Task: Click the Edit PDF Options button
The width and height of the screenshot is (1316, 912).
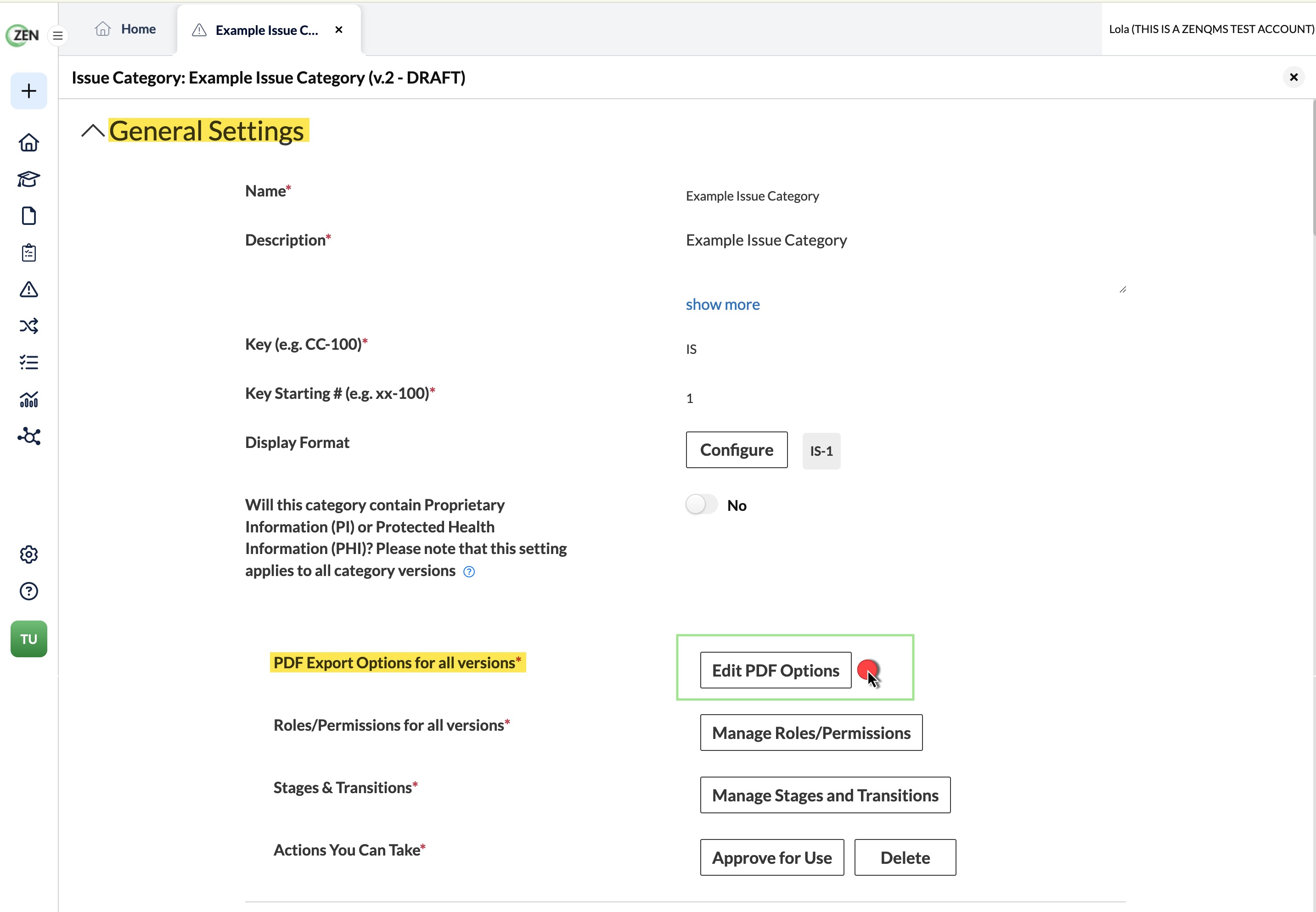Action: (776, 670)
